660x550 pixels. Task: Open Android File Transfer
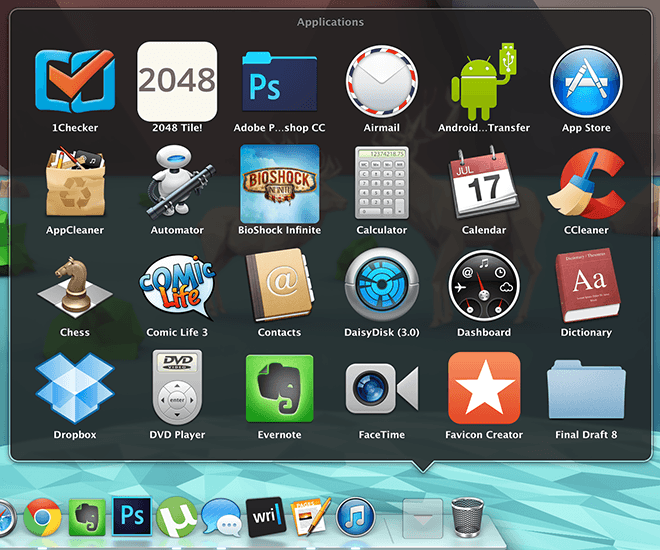pos(484,80)
